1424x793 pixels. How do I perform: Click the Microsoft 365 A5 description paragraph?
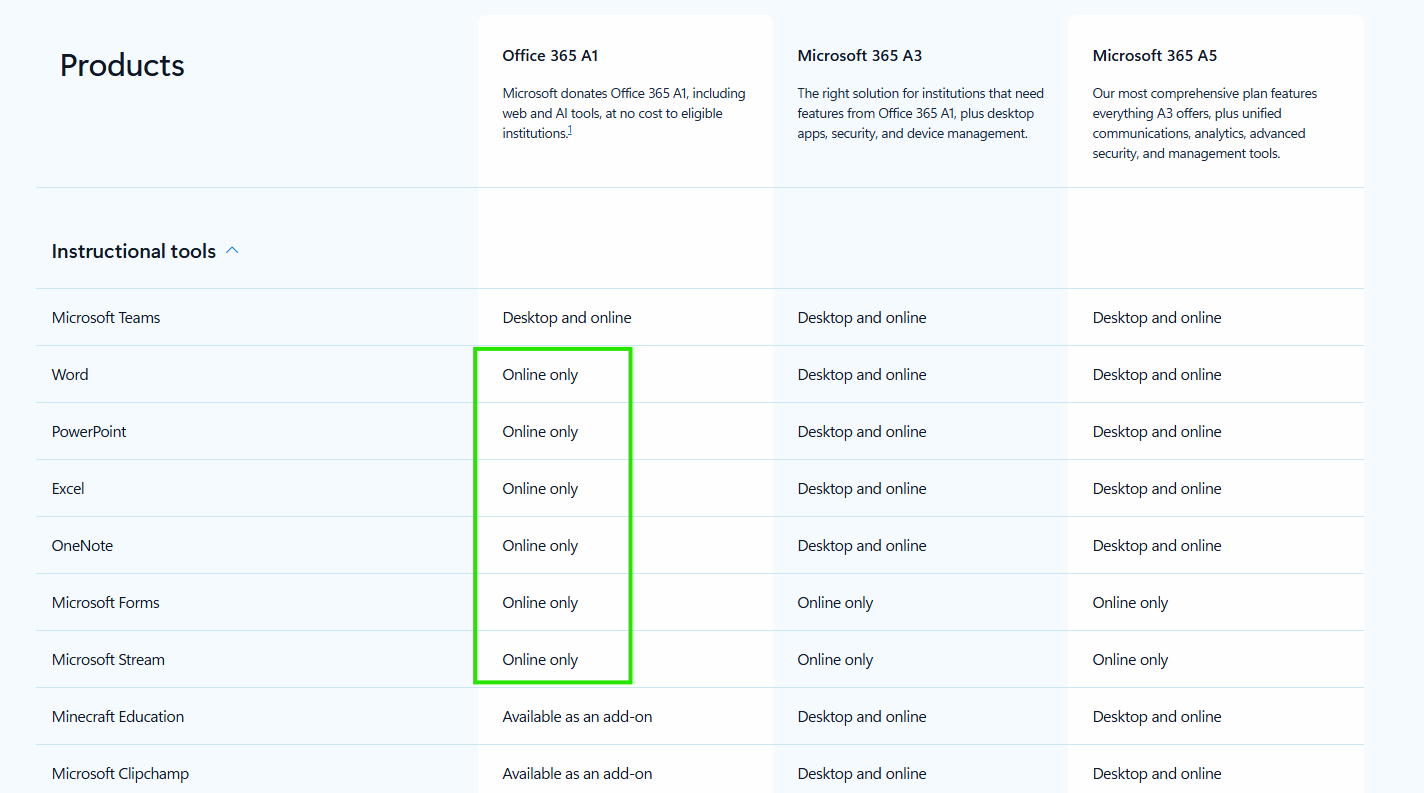[1205, 123]
